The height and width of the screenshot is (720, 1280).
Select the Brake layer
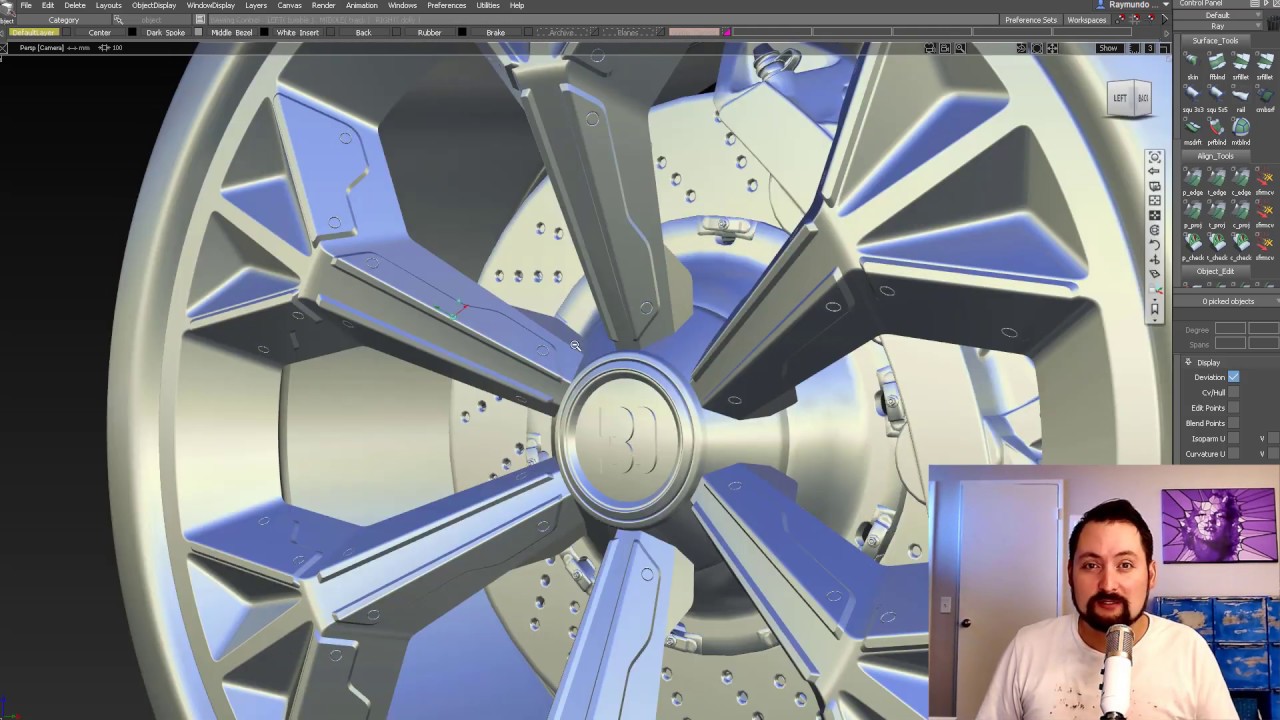point(495,33)
